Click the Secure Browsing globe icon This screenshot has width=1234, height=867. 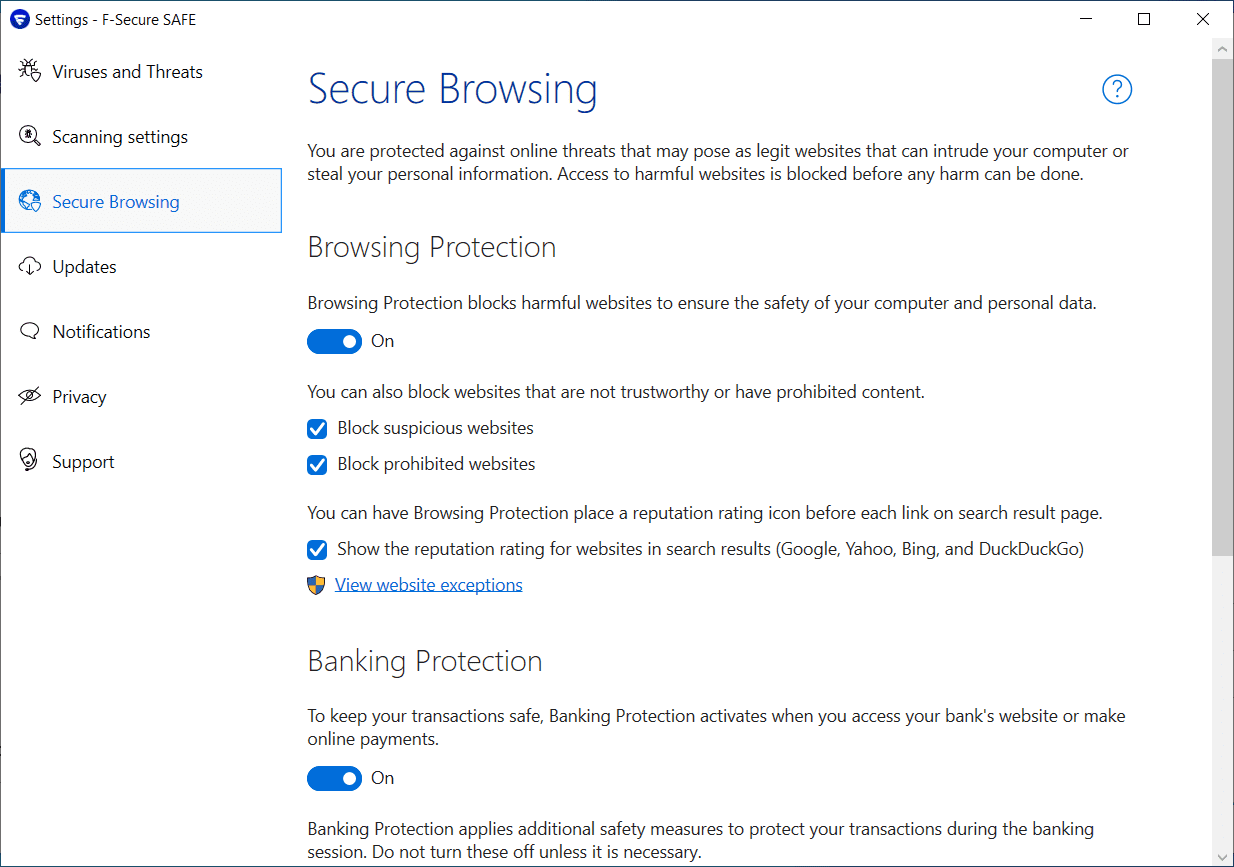30,202
